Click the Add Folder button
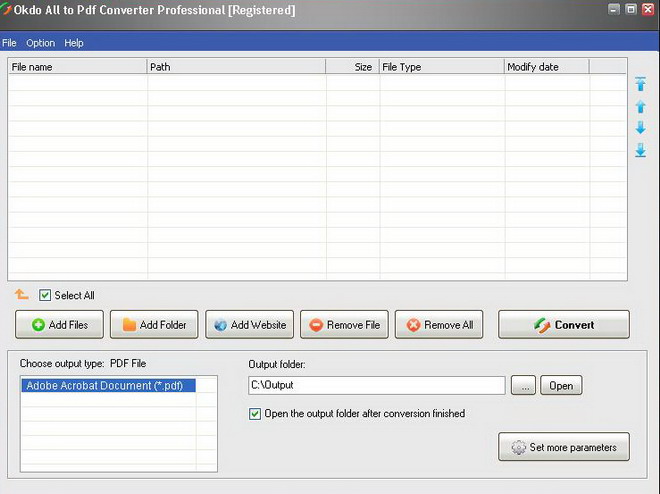The height and width of the screenshot is (494, 660). click(x=154, y=324)
